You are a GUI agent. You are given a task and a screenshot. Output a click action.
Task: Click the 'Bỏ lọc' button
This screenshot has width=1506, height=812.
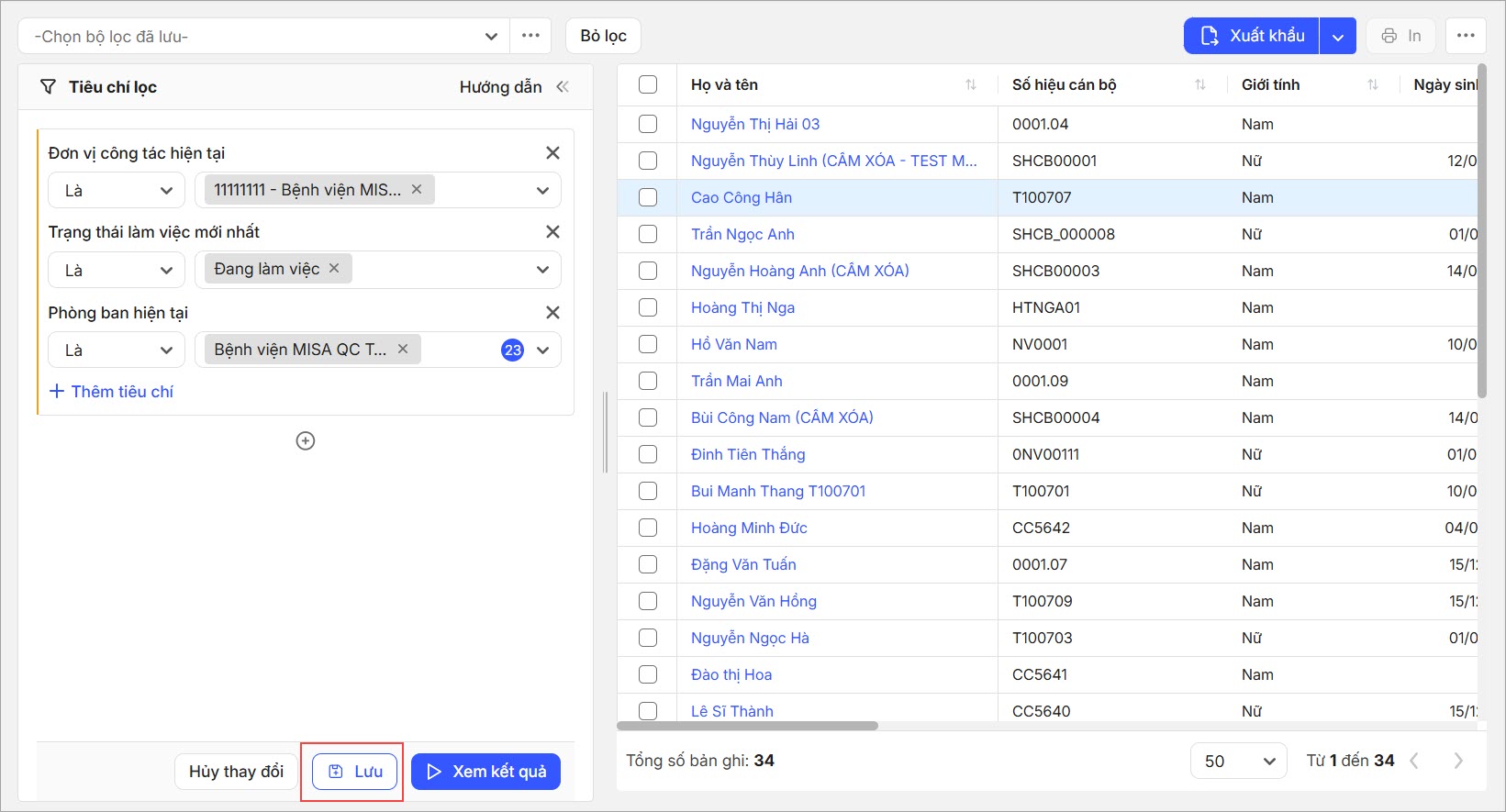[x=603, y=36]
